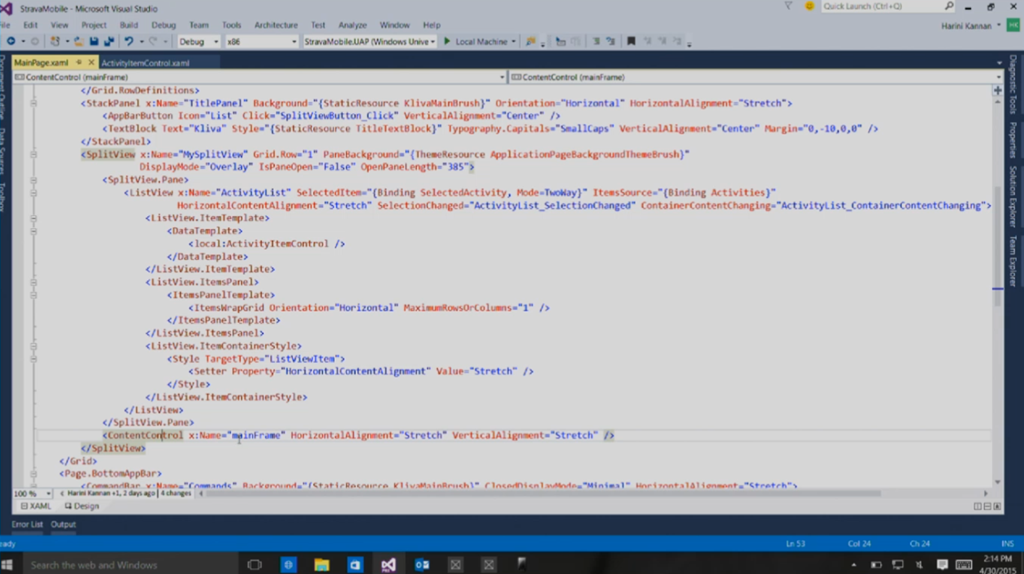Open the x86 platform dropdown
The width and height of the screenshot is (1024, 574).
tap(261, 41)
